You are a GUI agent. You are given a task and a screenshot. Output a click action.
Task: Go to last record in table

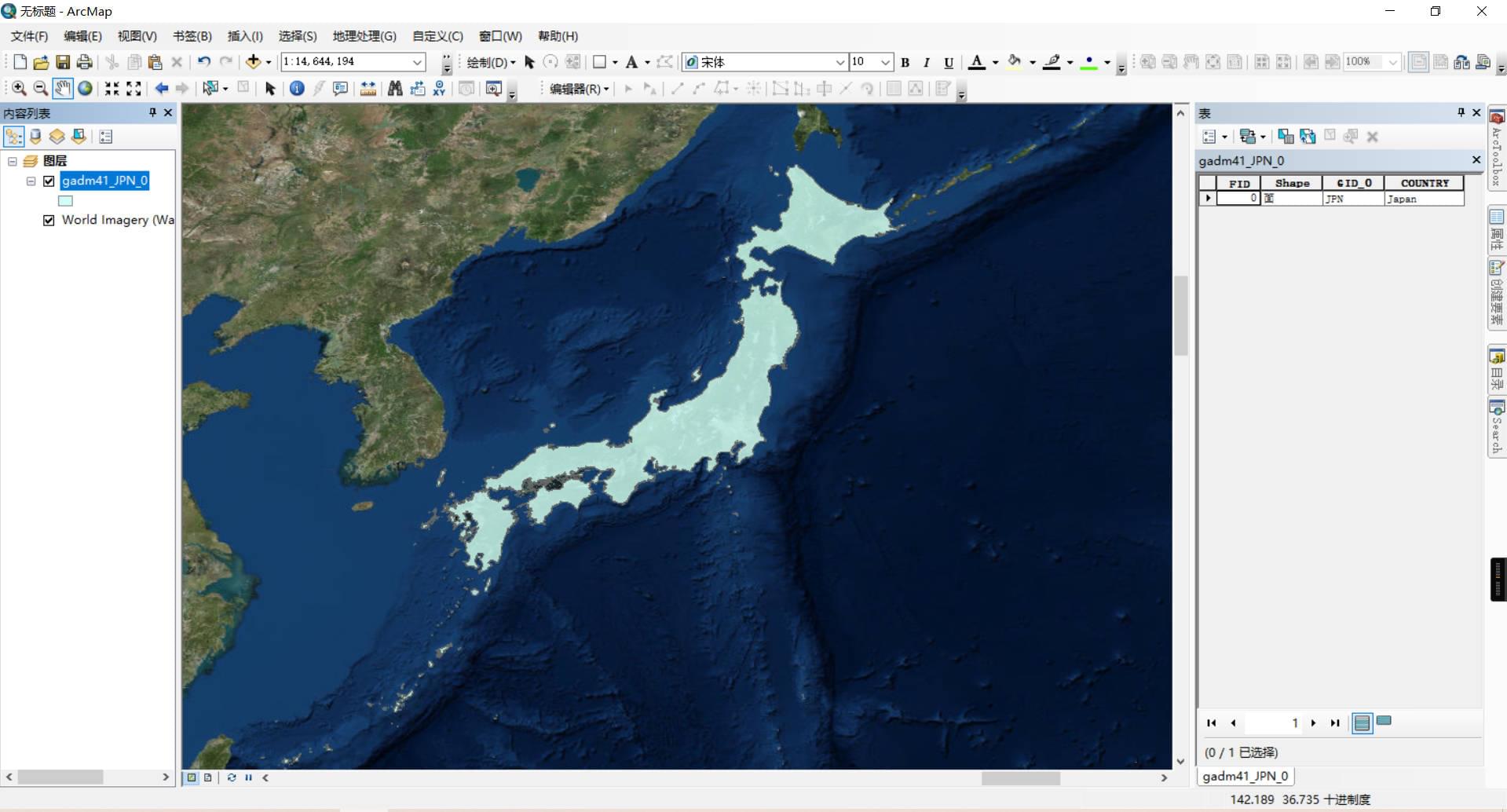coord(1335,723)
